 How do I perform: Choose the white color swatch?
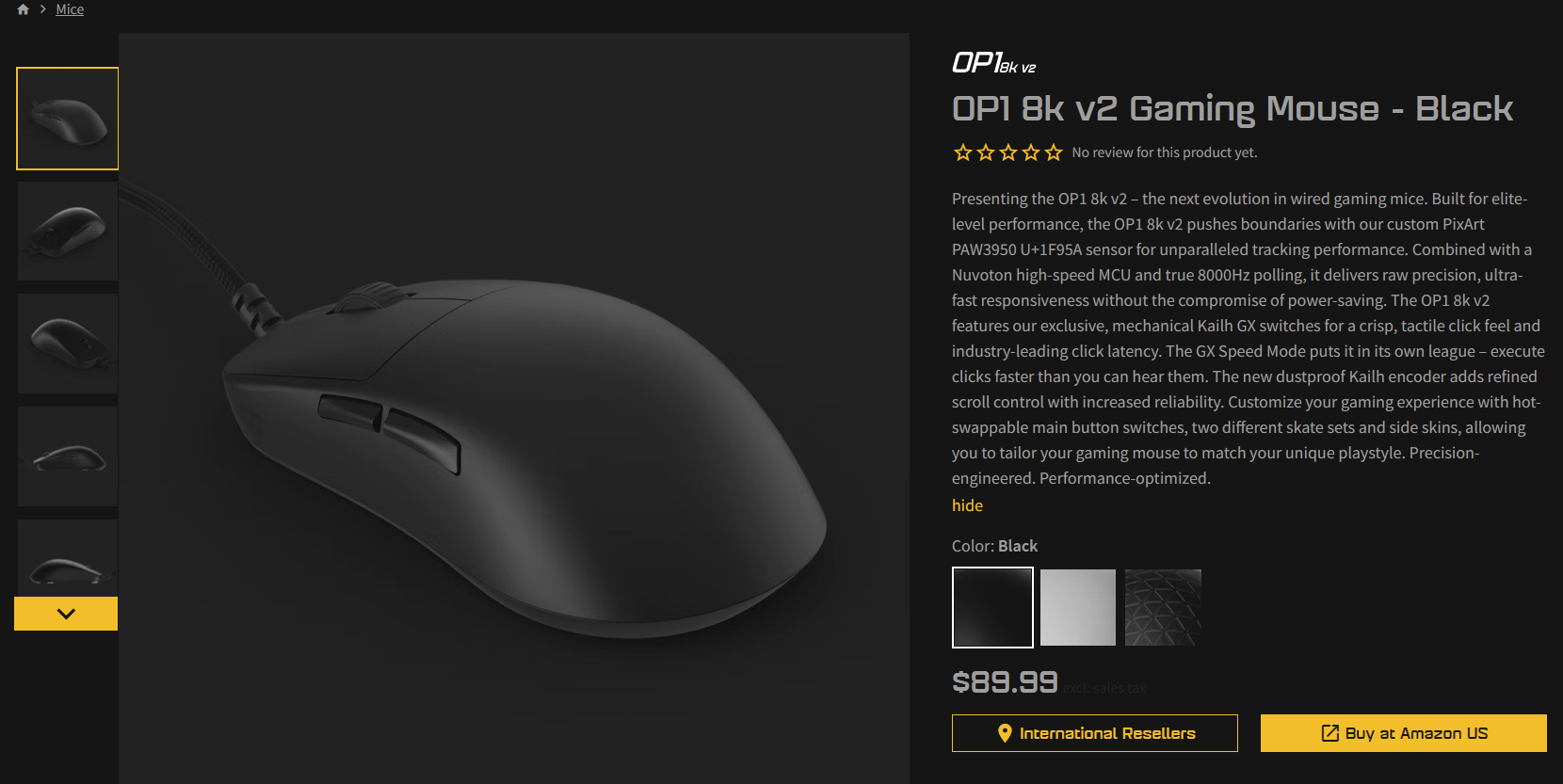1078,607
